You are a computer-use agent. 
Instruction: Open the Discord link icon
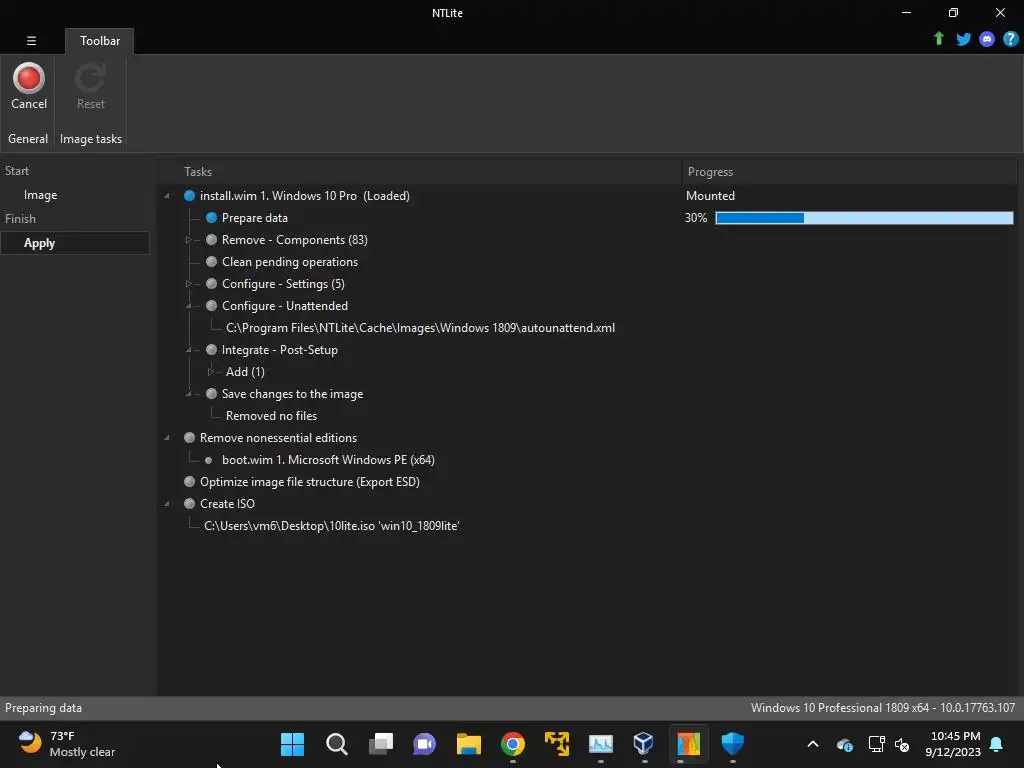[987, 39]
